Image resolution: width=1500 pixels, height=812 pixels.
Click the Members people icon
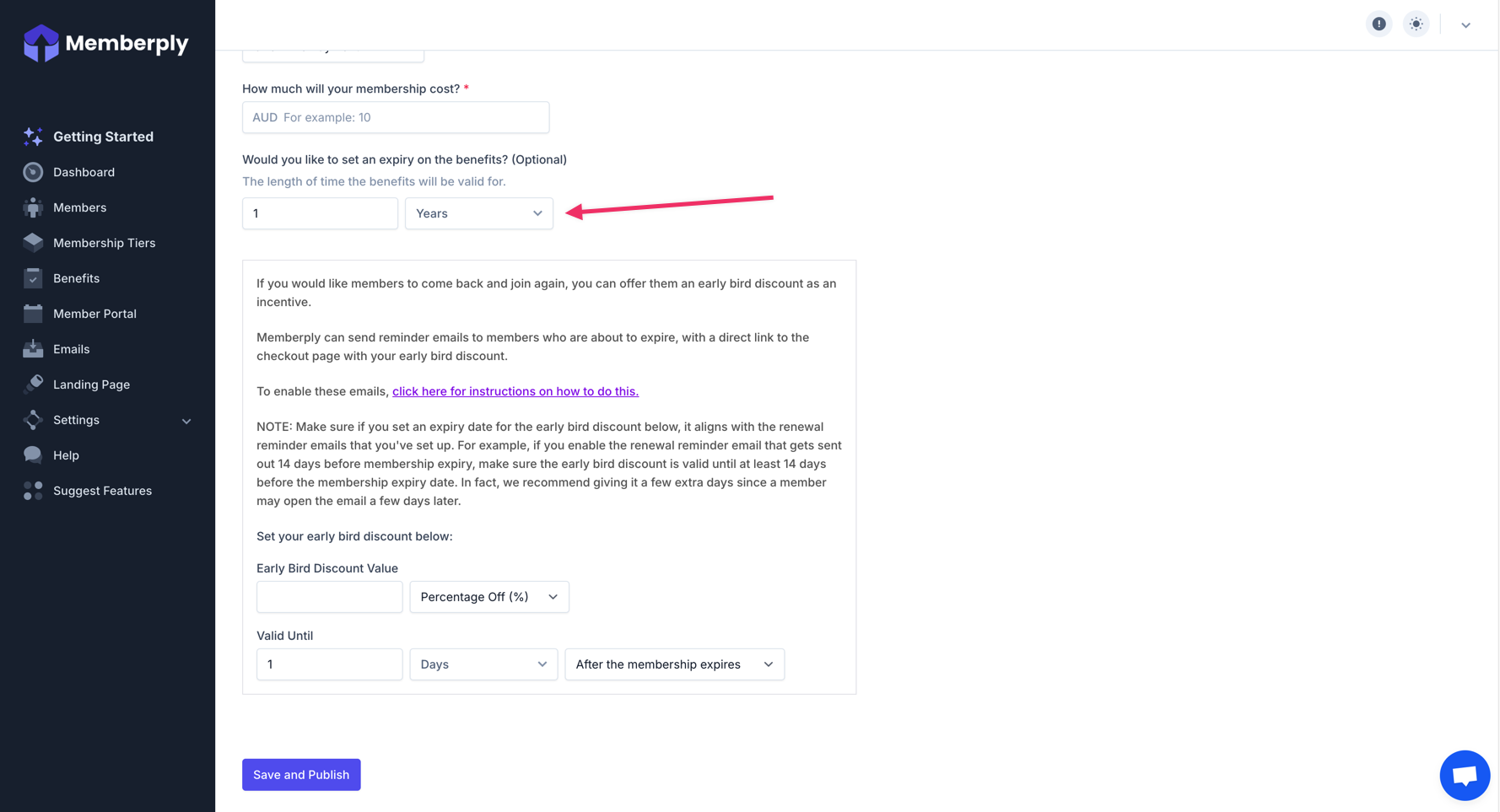tap(33, 207)
